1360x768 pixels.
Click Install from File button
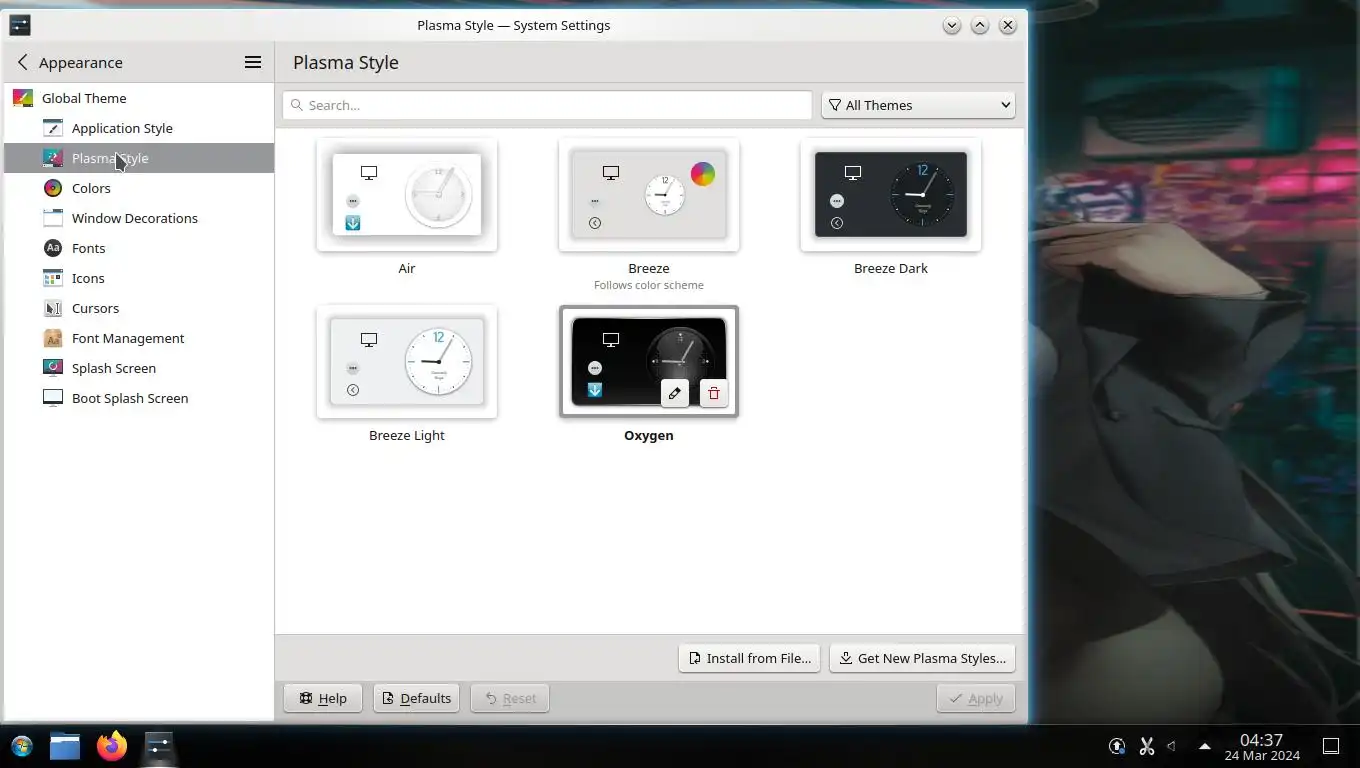coord(750,658)
